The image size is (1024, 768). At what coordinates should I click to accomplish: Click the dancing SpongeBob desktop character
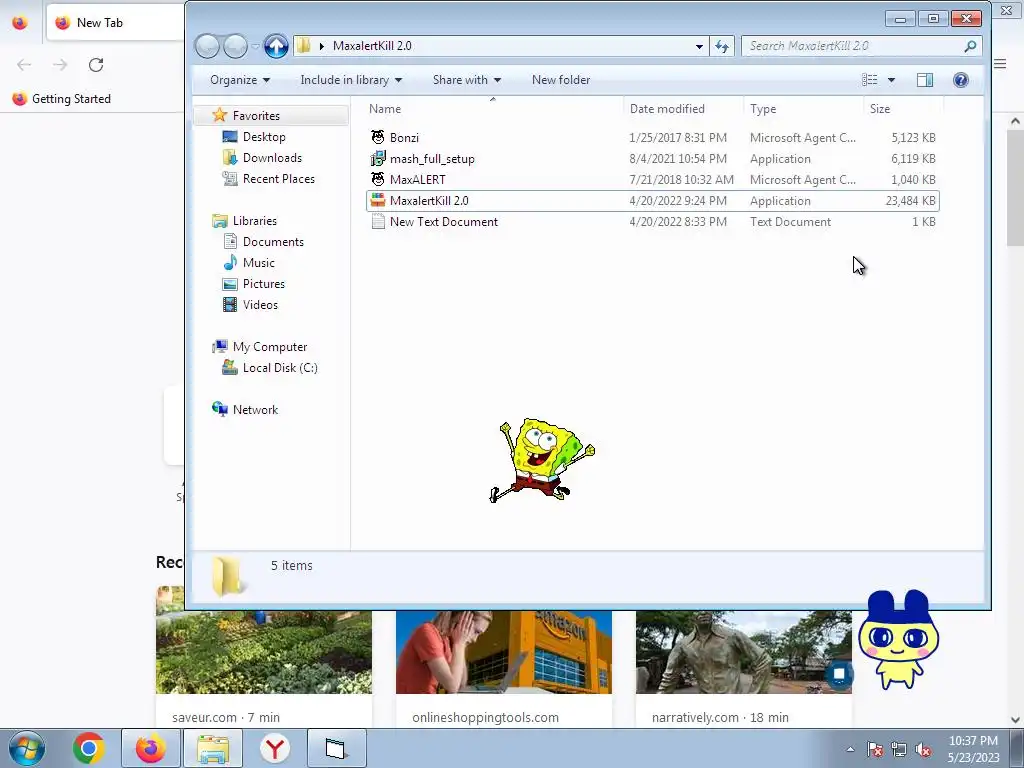(541, 460)
